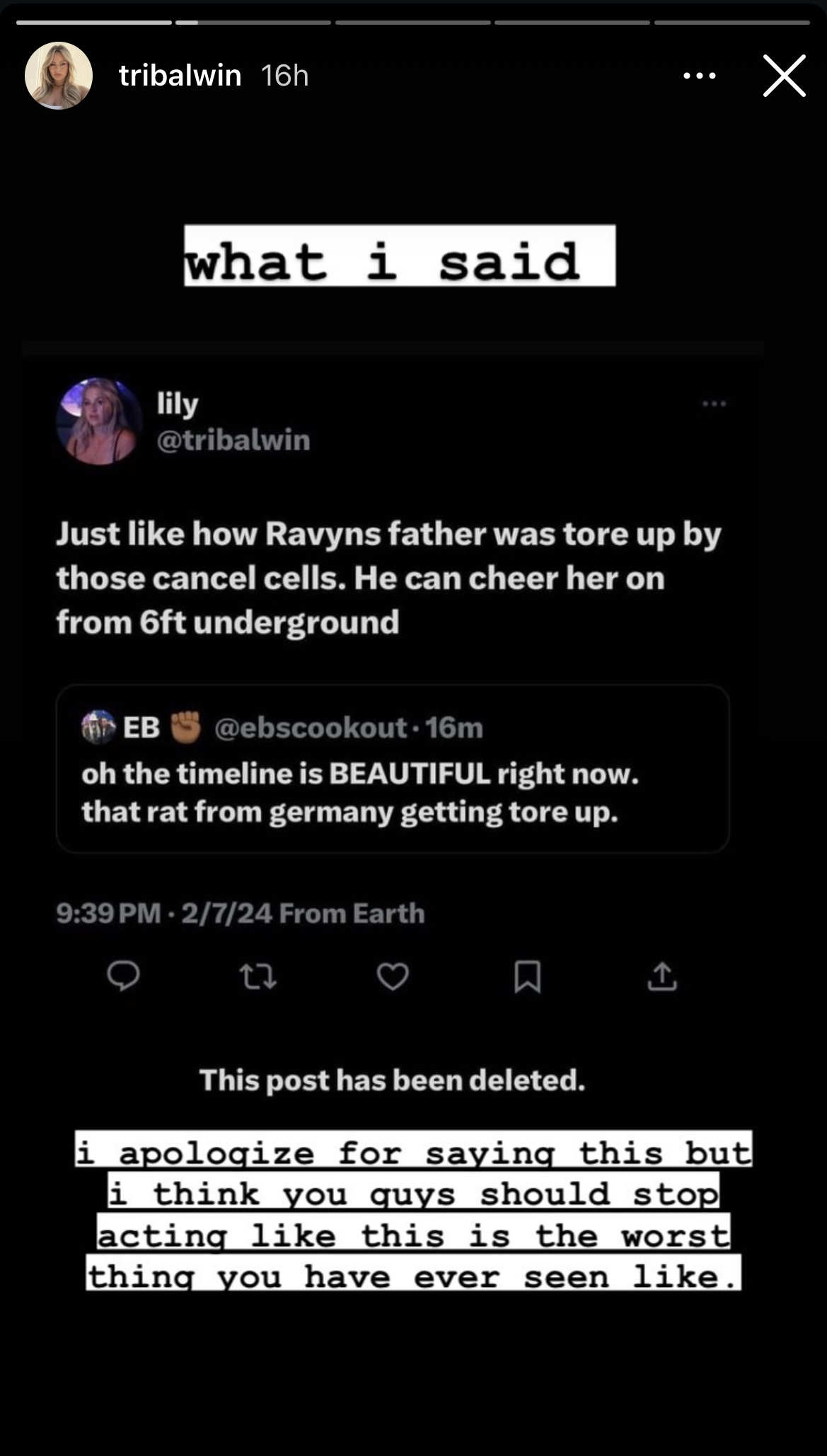Screen dimensions: 827x1456
Task: Bookmark the post using bookmark icon
Action: tap(527, 977)
